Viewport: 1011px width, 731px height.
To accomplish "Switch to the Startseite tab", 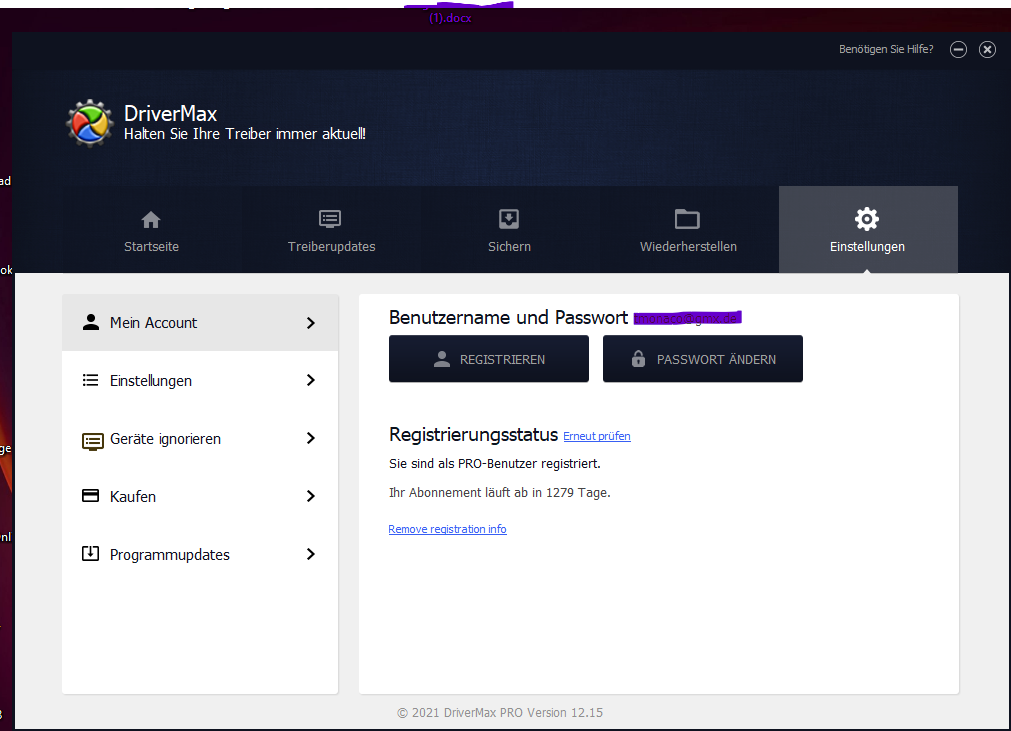I will [x=152, y=230].
